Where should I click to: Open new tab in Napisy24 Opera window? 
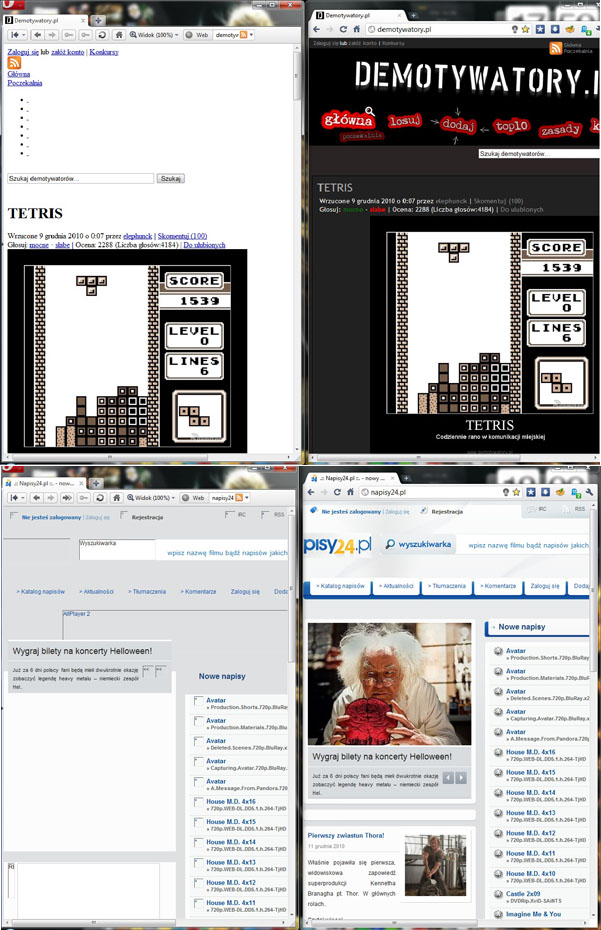click(96, 483)
